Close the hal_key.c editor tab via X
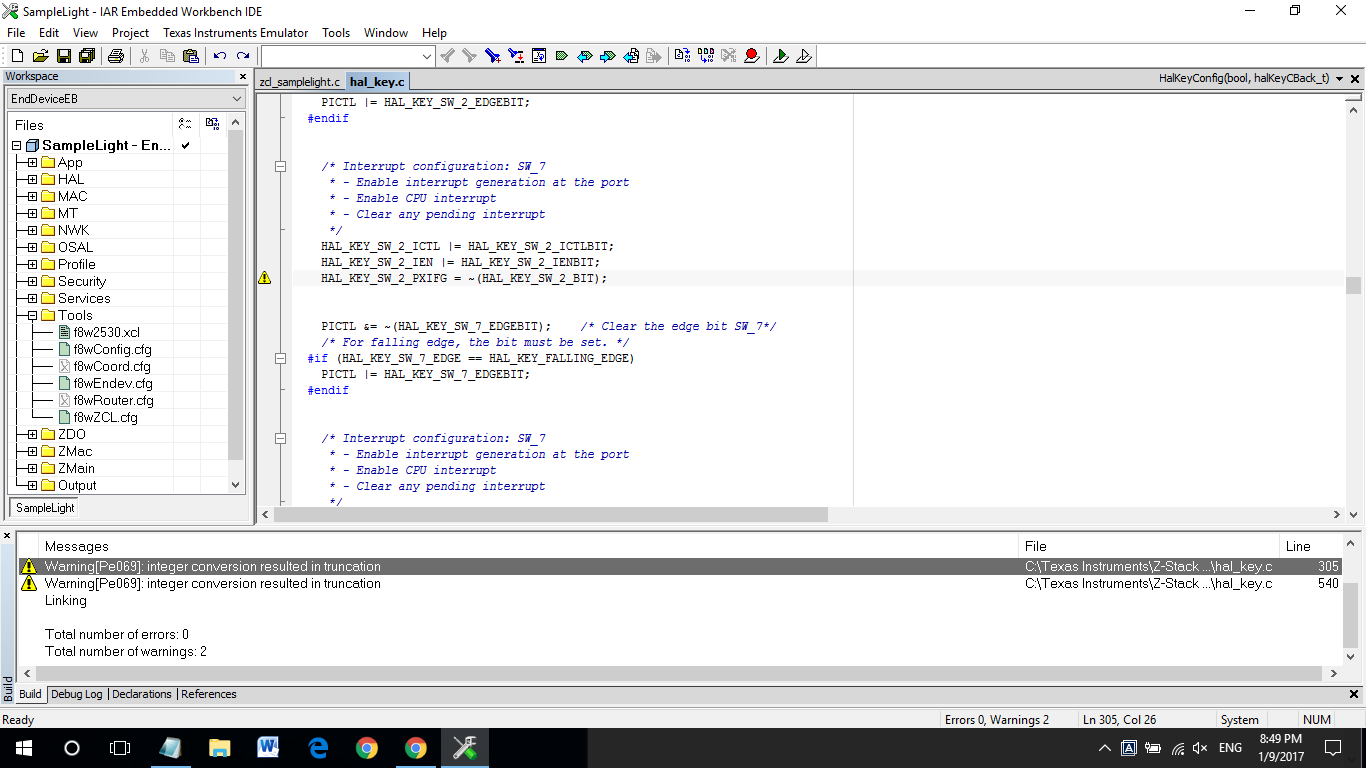This screenshot has height=768, width=1366. click(x=1355, y=78)
